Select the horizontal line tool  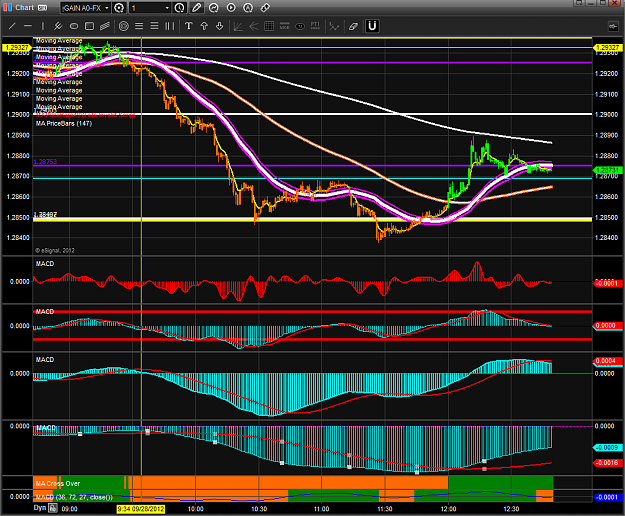click(28, 26)
